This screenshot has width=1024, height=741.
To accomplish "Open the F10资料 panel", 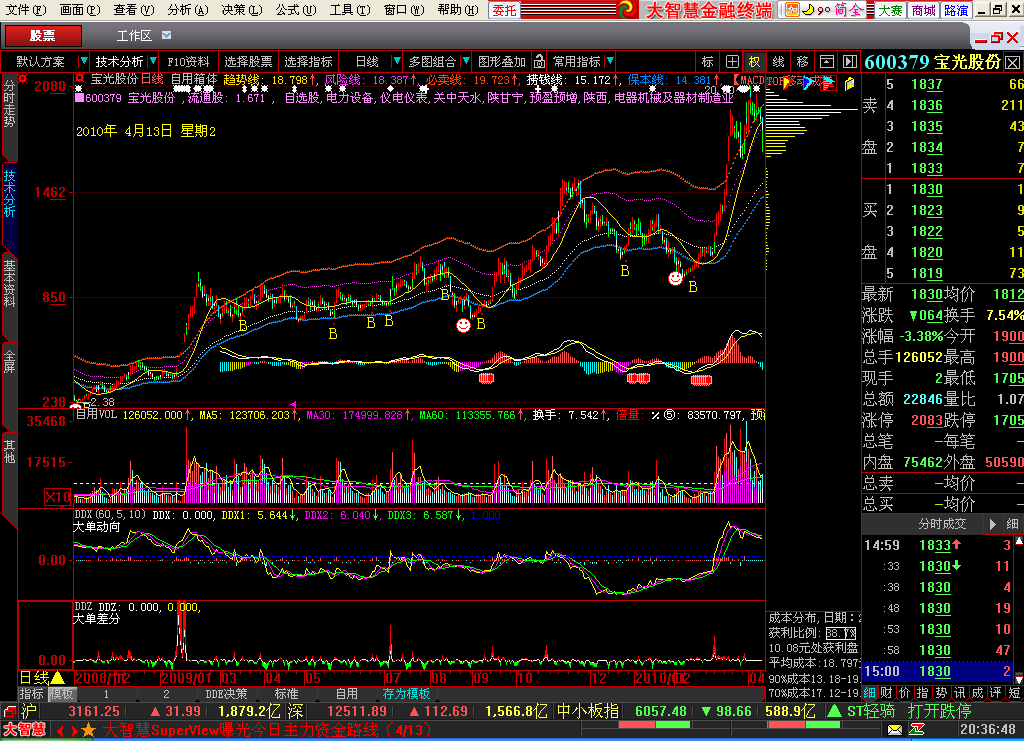I will (x=188, y=61).
